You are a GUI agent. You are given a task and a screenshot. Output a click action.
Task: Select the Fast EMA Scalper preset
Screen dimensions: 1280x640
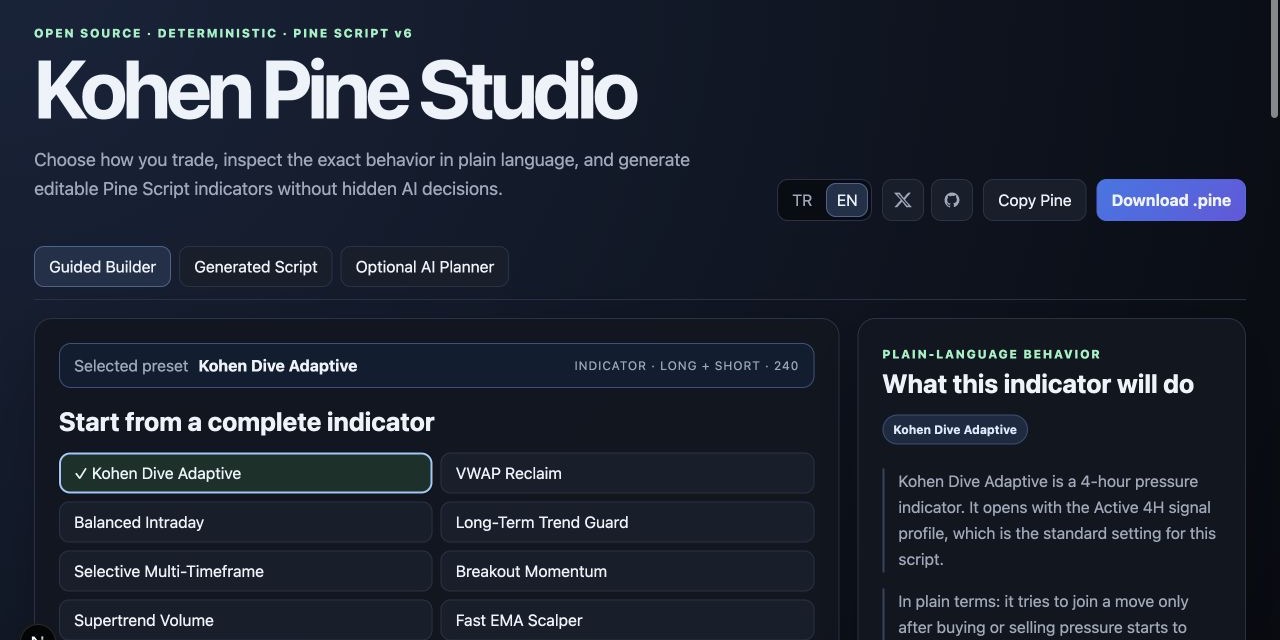coord(627,620)
